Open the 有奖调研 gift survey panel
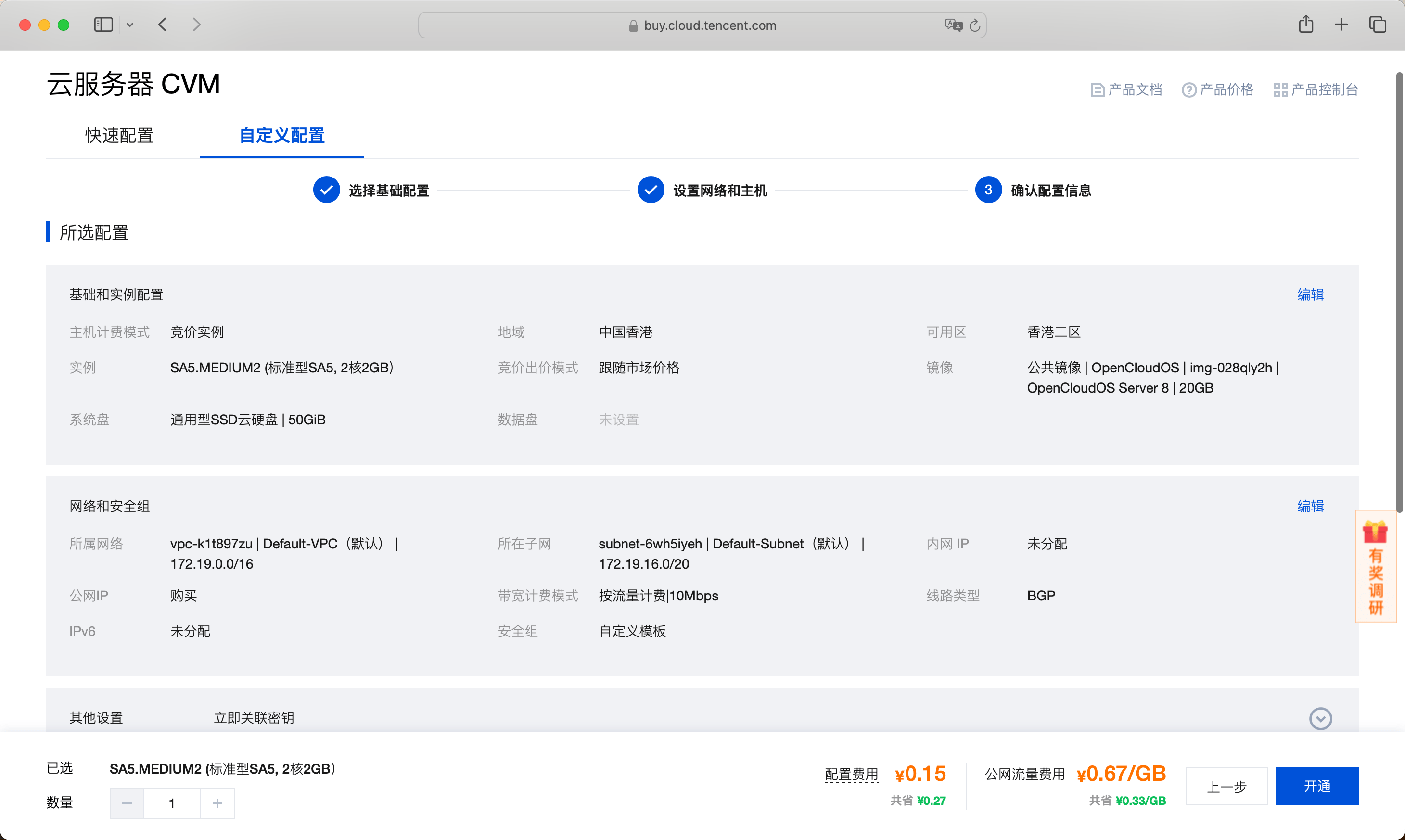 (1376, 566)
